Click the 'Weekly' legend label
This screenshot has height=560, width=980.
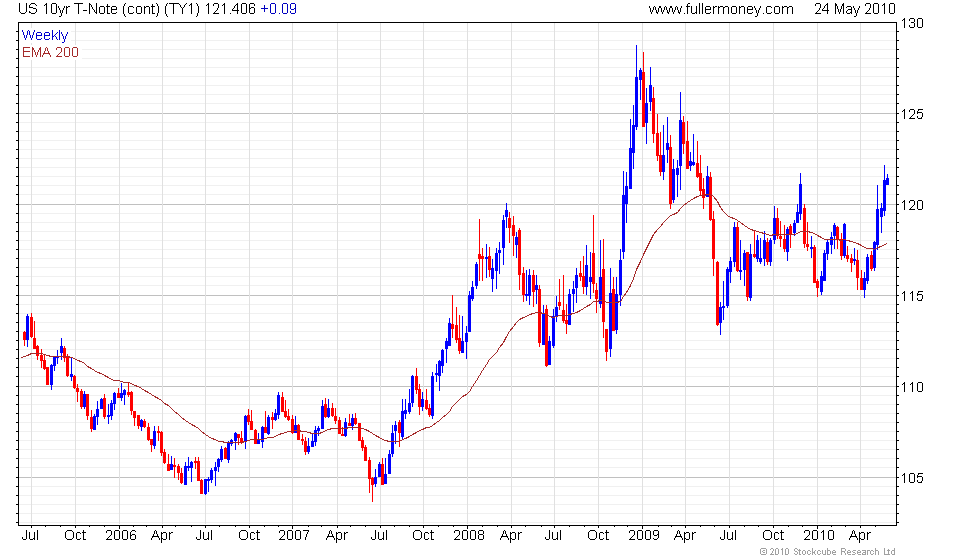[45, 36]
